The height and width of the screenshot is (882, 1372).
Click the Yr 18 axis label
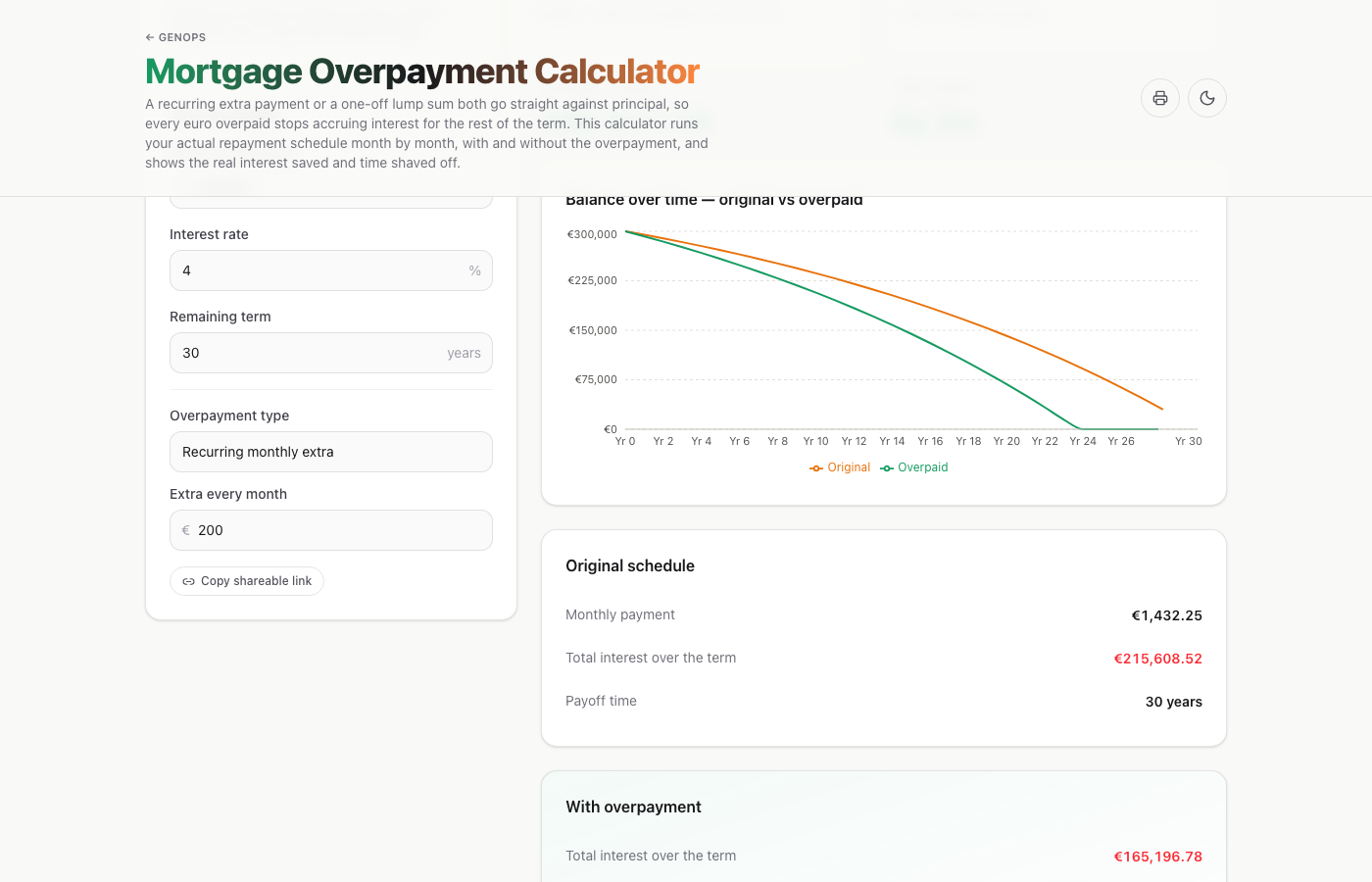pos(968,441)
